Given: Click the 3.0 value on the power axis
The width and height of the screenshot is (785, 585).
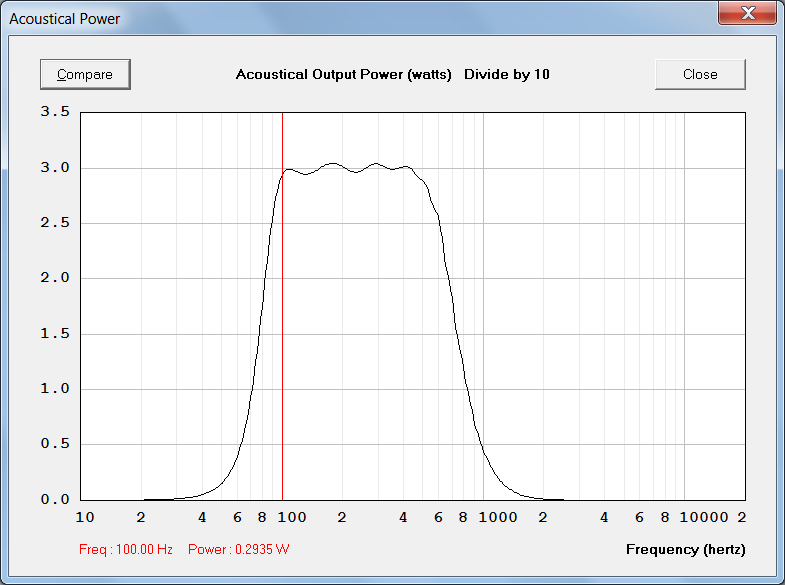Looking at the screenshot, I should click(55, 168).
